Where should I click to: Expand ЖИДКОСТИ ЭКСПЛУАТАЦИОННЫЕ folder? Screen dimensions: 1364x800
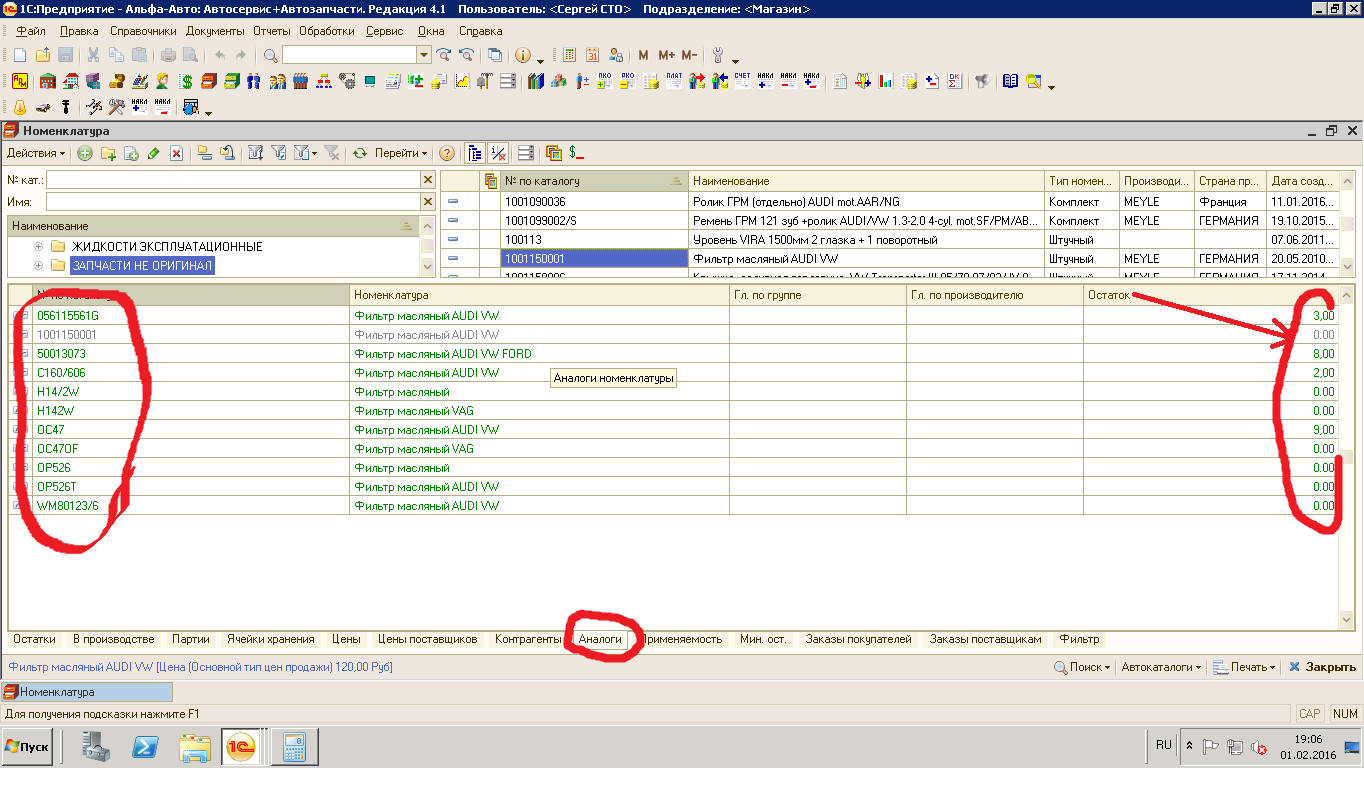(x=39, y=246)
